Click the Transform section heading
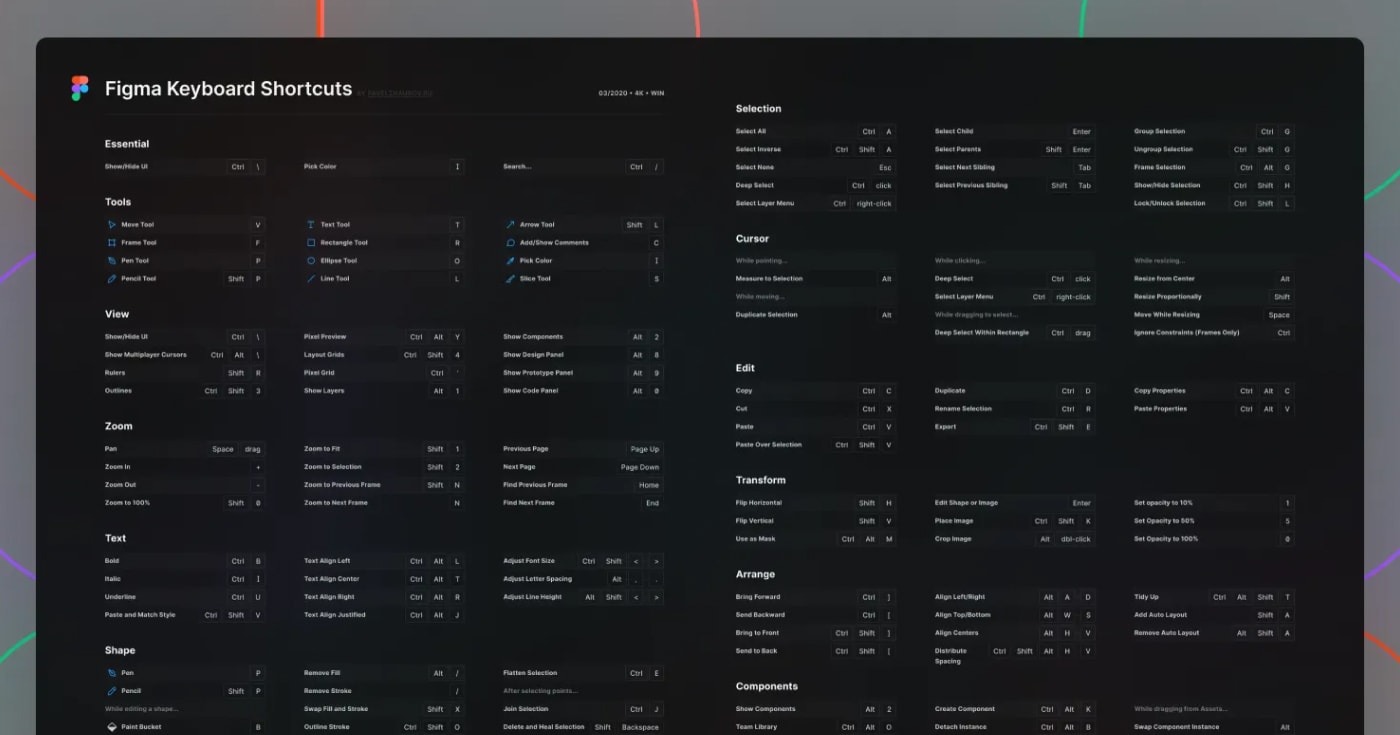1400x735 pixels. point(761,478)
